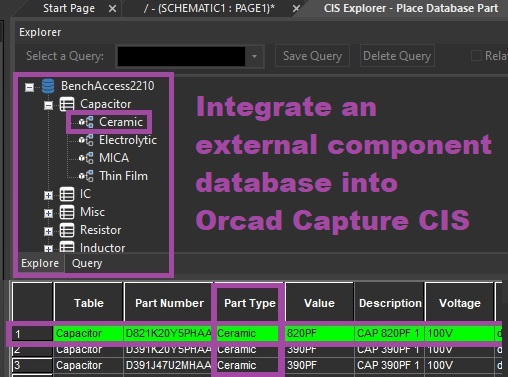Click the Select a Query input field

coord(182,56)
